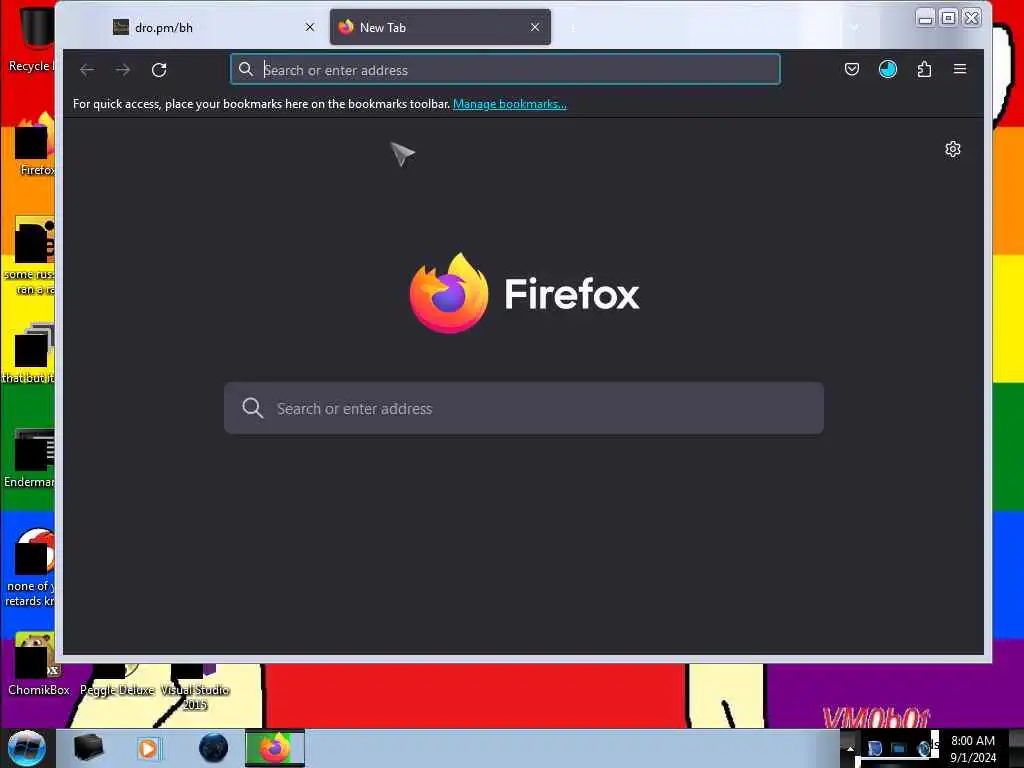This screenshot has width=1024, height=768.
Task: Close the dro.pm/bh tab
Action: click(310, 27)
